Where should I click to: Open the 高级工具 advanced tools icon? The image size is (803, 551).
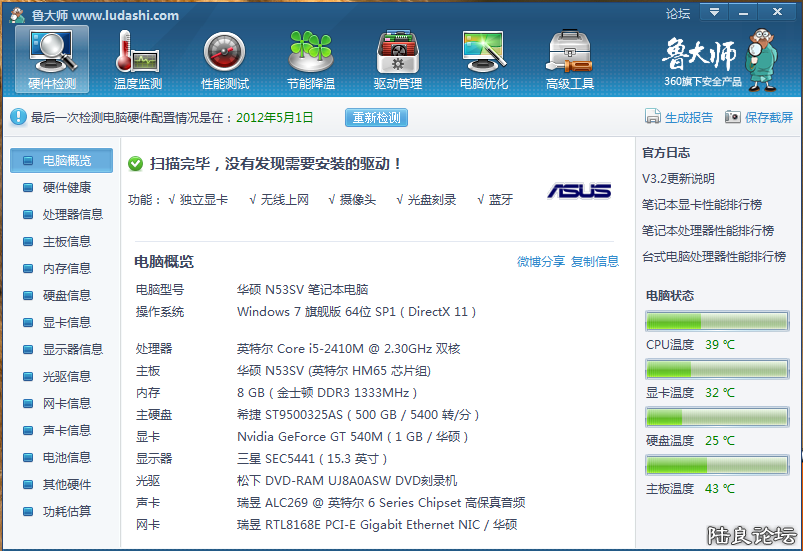tap(569, 52)
